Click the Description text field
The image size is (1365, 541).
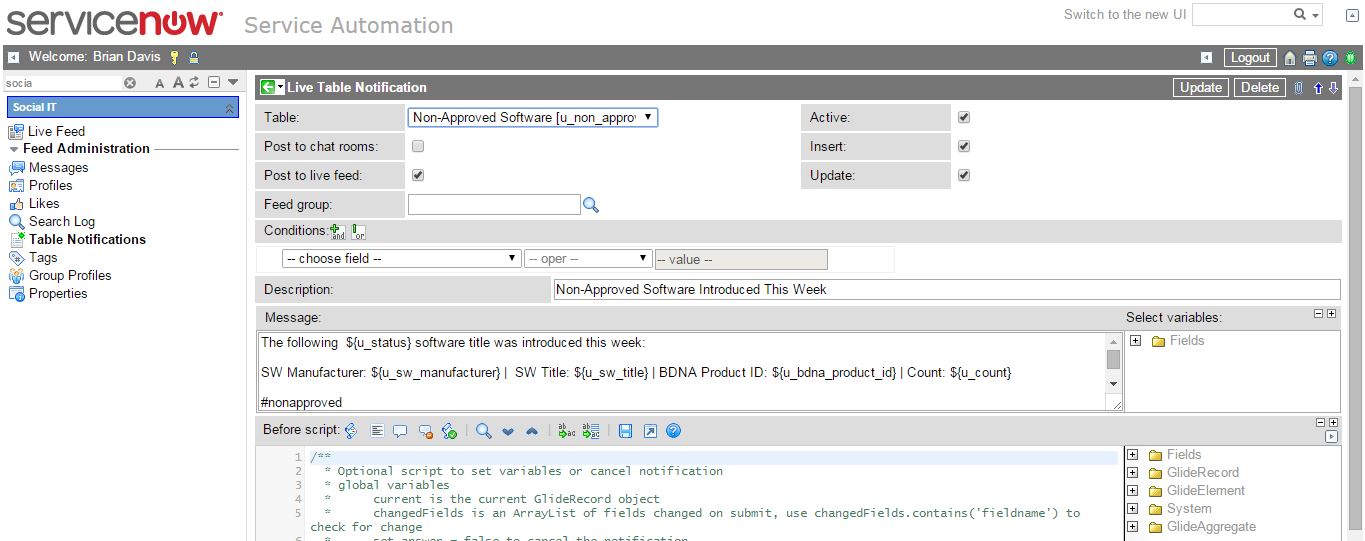(x=945, y=289)
